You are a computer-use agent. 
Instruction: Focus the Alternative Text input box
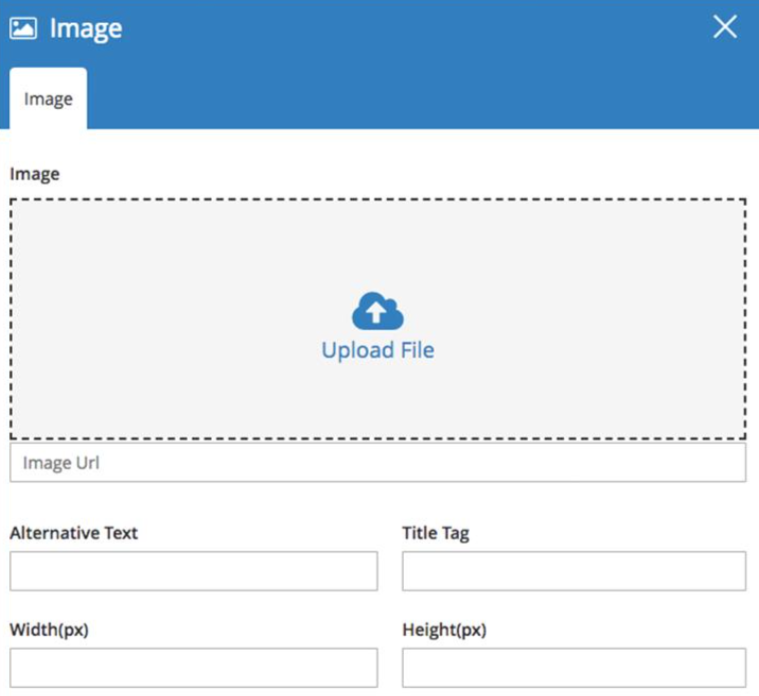(x=194, y=571)
